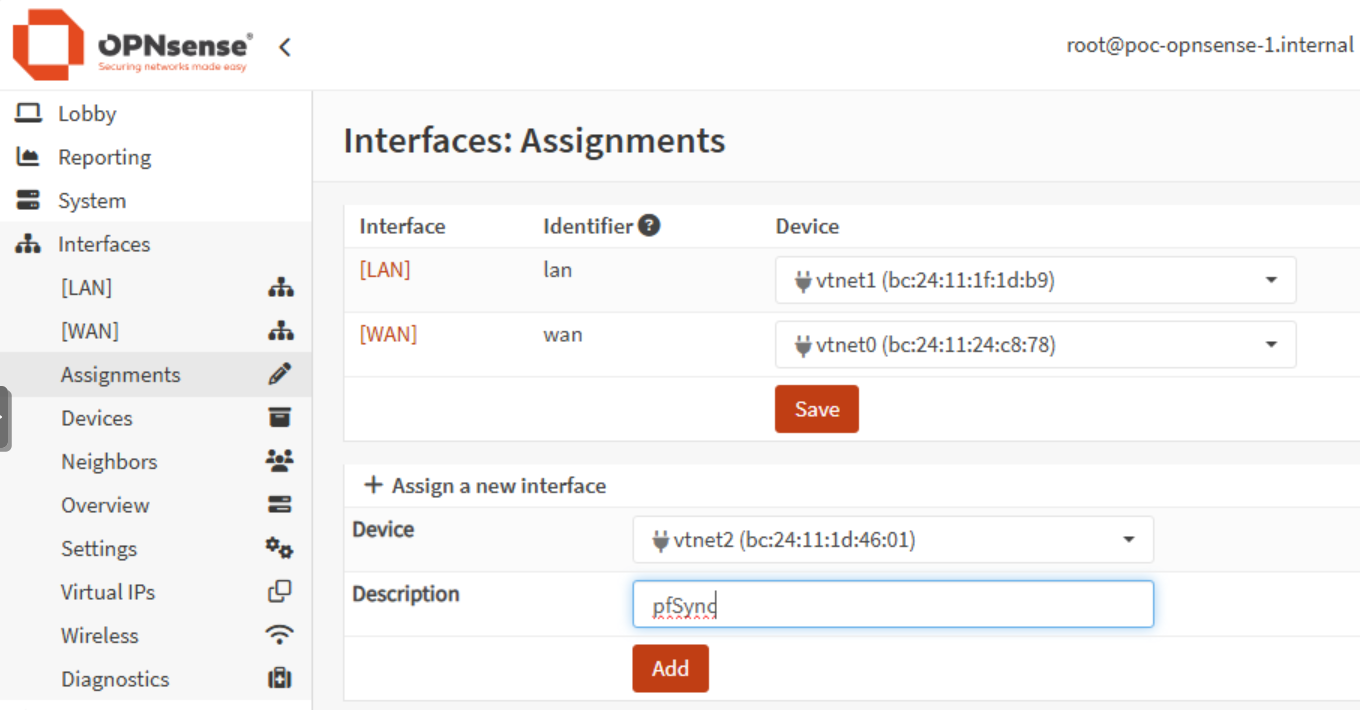Click the archive icon beside Devices
The image size is (1360, 710).
(280, 418)
